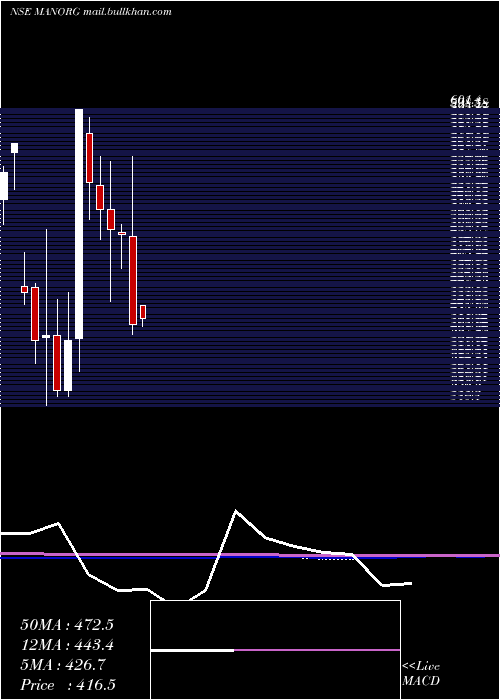Click the '<<Live MACD' label
The width and height of the screenshot is (500, 700).
(421, 674)
